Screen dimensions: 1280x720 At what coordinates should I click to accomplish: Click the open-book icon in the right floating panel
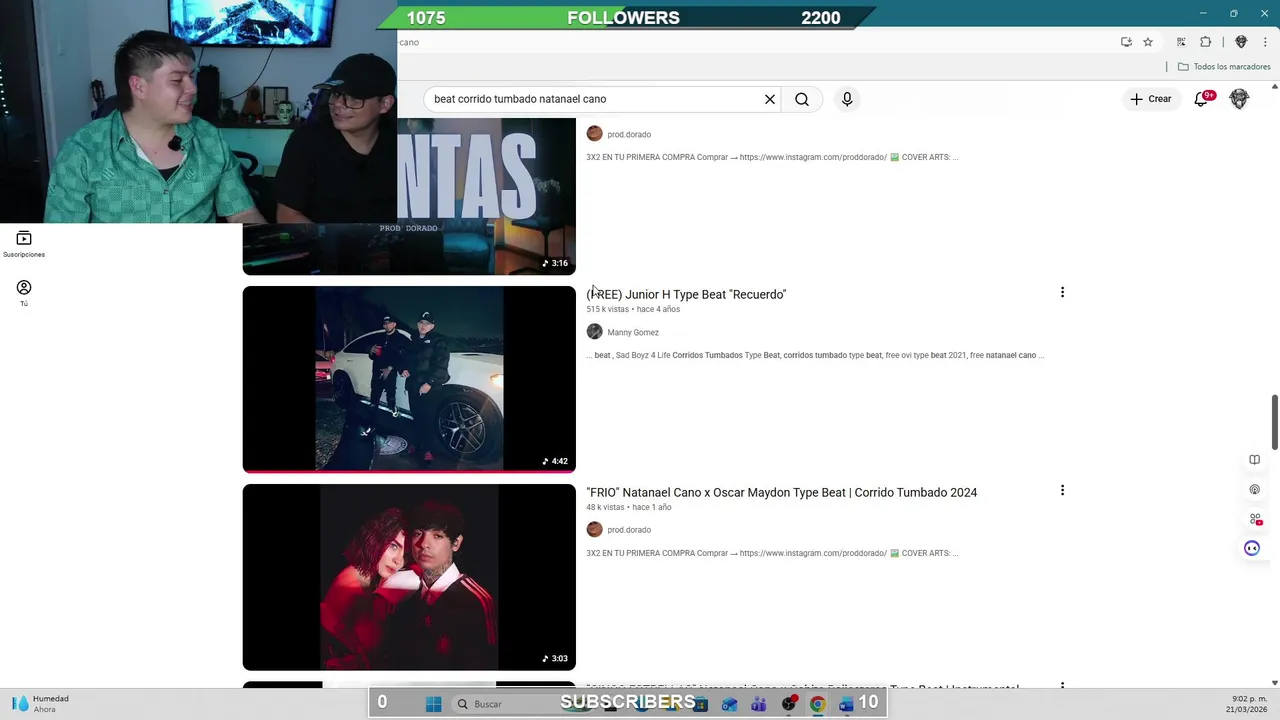(1254, 460)
